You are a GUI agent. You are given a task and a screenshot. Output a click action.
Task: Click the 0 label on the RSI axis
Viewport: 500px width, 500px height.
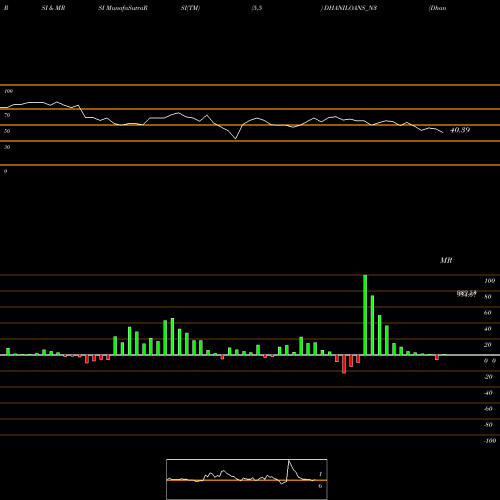coord(5,171)
